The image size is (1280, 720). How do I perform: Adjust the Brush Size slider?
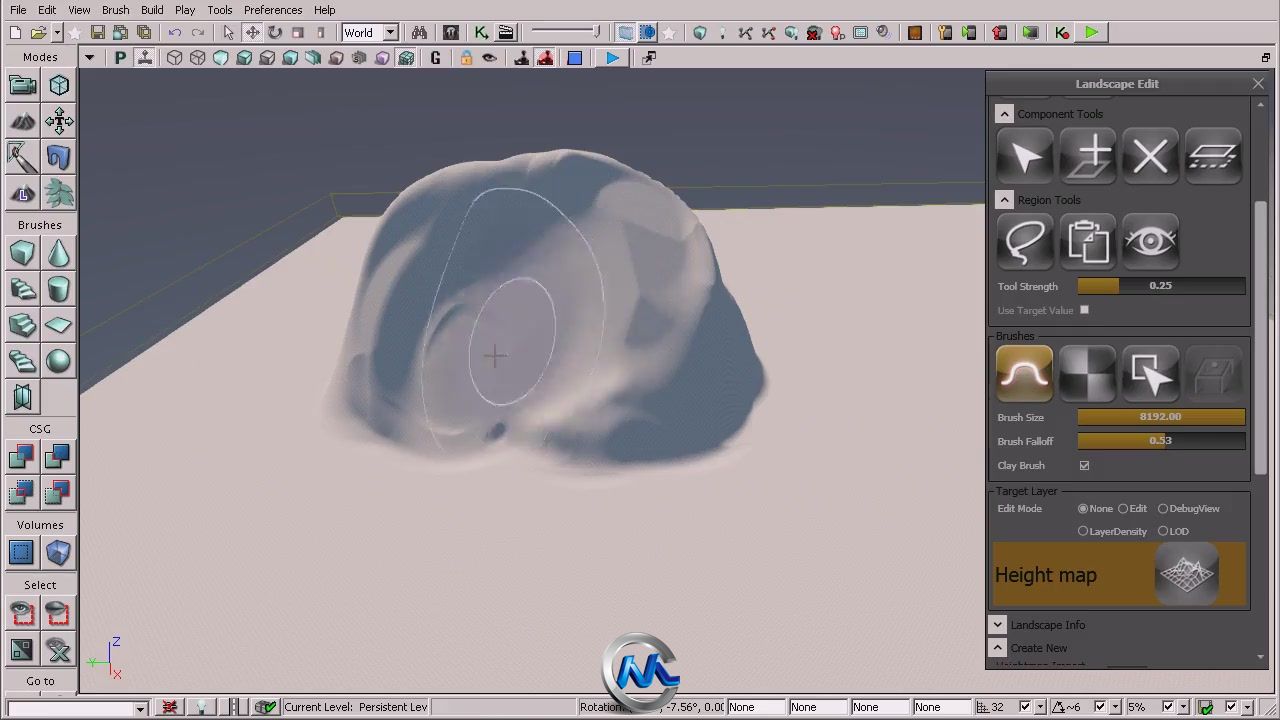click(1161, 417)
